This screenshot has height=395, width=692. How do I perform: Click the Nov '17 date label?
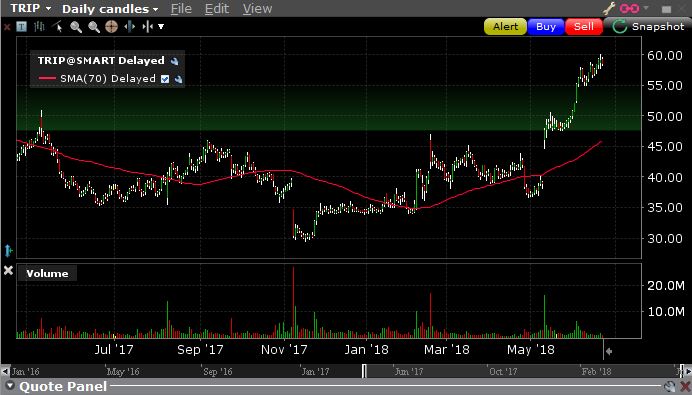pyautogui.click(x=284, y=350)
